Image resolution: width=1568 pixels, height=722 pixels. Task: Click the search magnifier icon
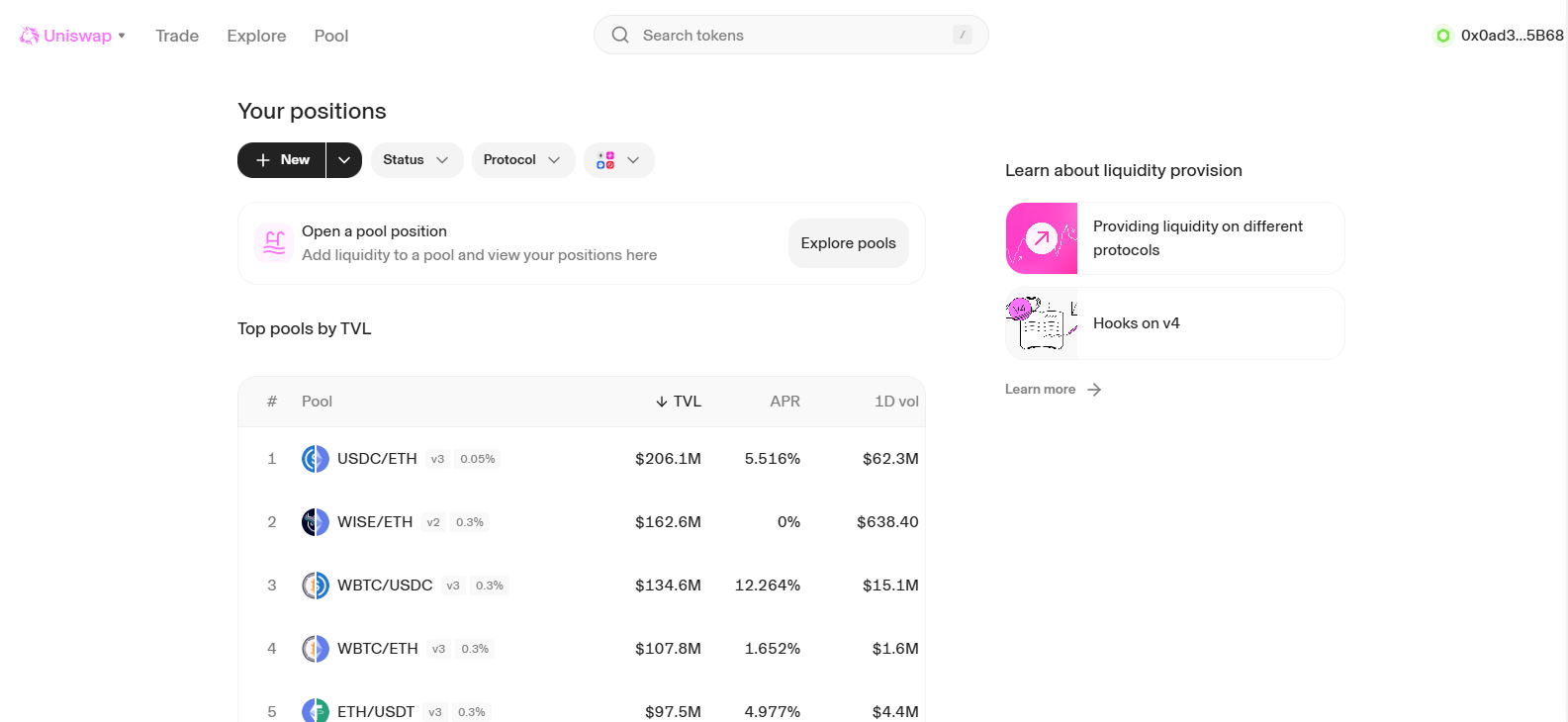(620, 35)
